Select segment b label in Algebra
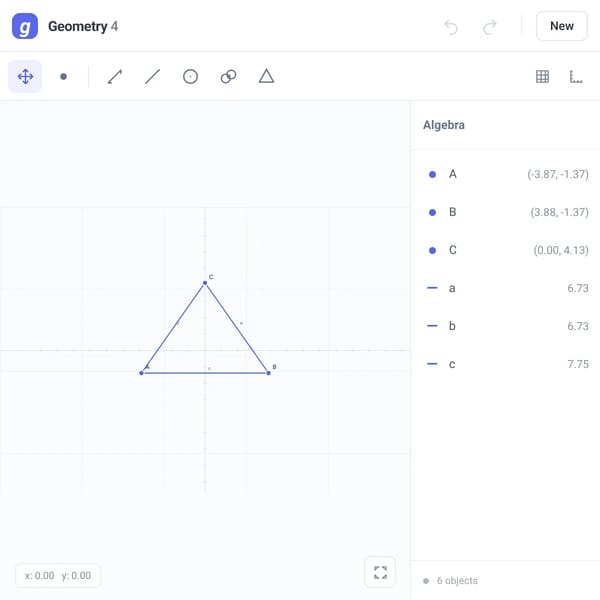 452,326
